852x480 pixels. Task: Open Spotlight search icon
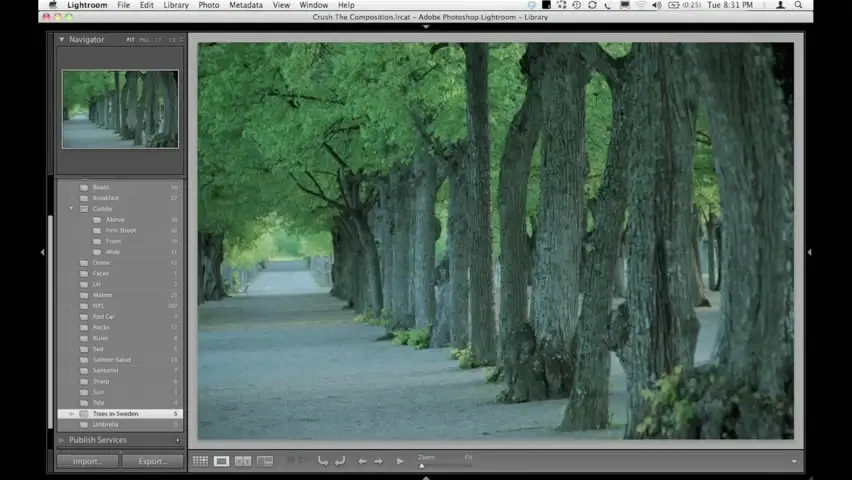coord(798,5)
